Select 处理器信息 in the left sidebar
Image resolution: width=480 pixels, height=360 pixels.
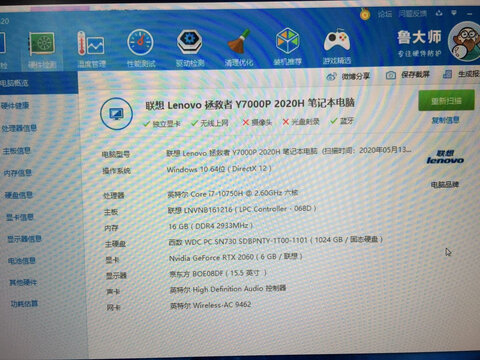(19, 128)
